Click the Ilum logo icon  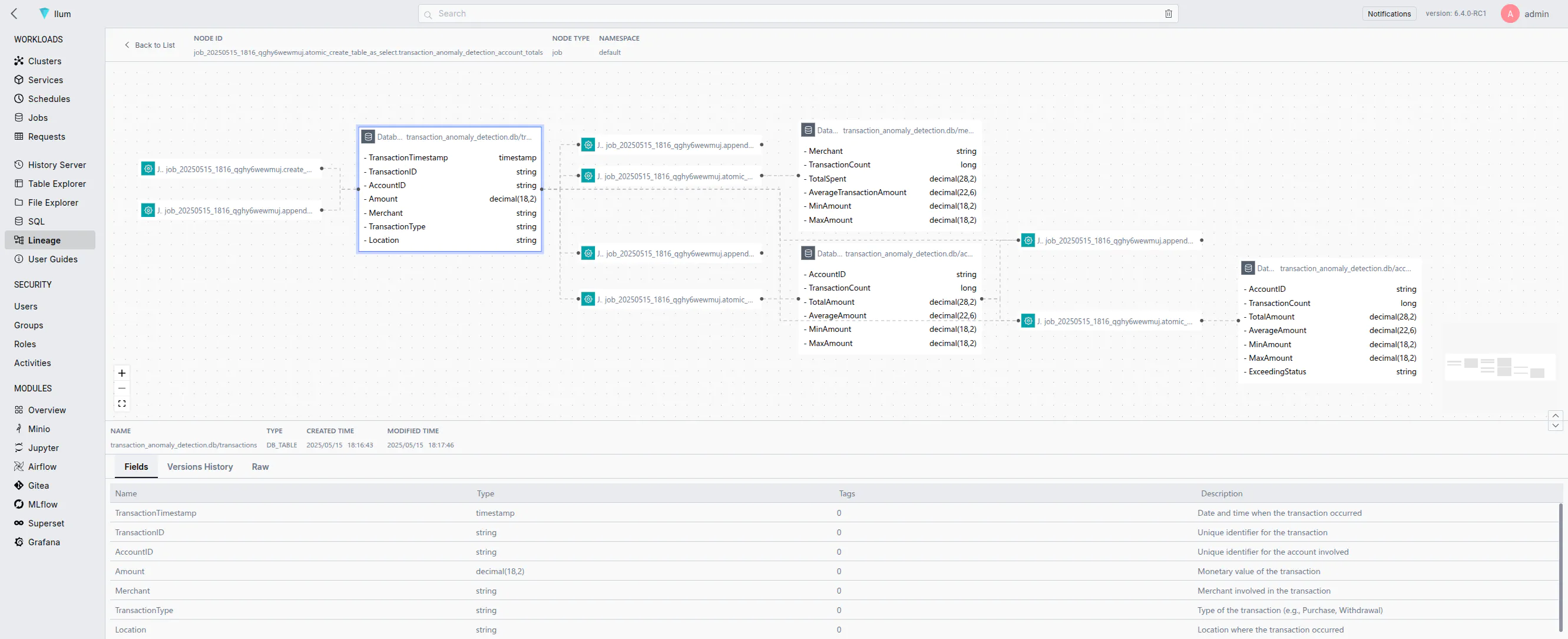click(x=44, y=14)
